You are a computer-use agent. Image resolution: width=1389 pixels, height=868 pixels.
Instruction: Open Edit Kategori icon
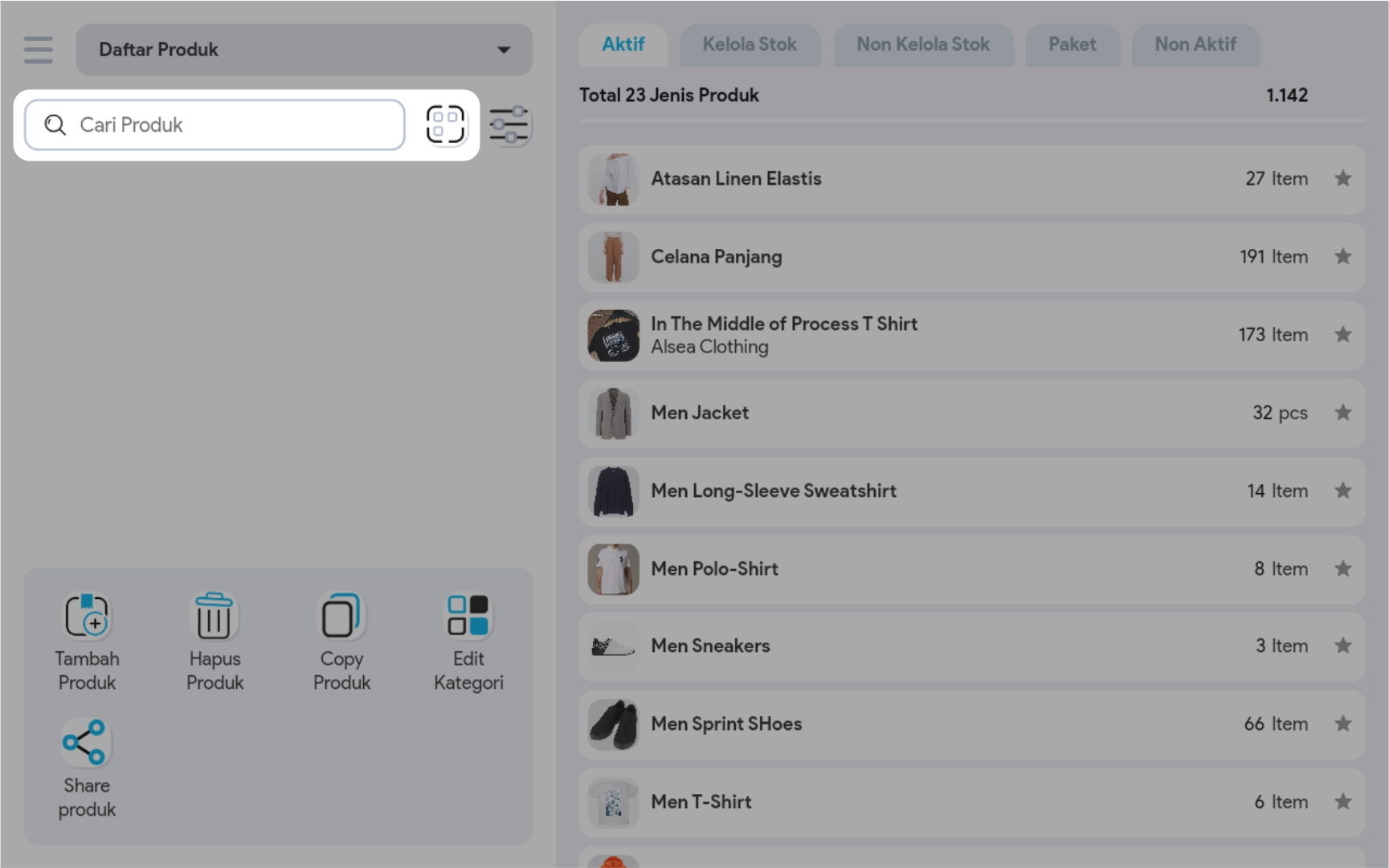(468, 617)
